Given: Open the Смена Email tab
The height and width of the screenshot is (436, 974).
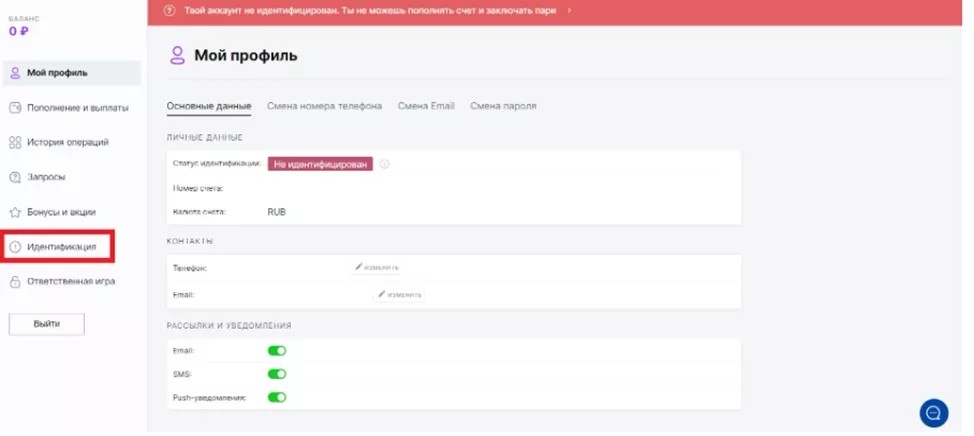Looking at the screenshot, I should pos(426,106).
